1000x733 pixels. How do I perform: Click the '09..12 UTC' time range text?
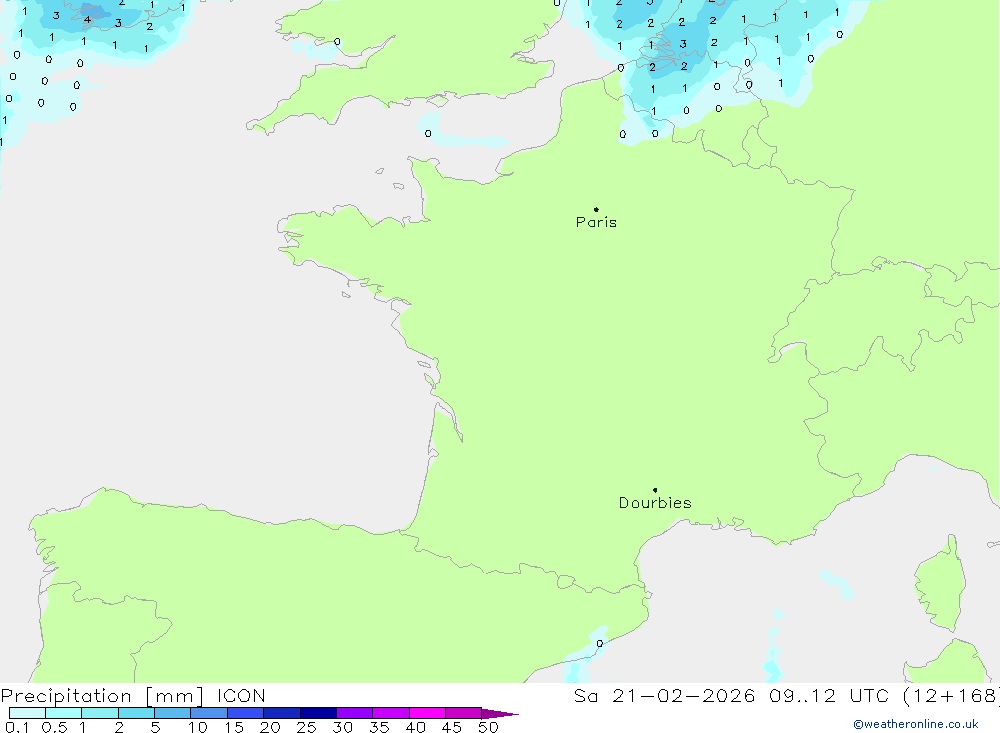coord(829,696)
